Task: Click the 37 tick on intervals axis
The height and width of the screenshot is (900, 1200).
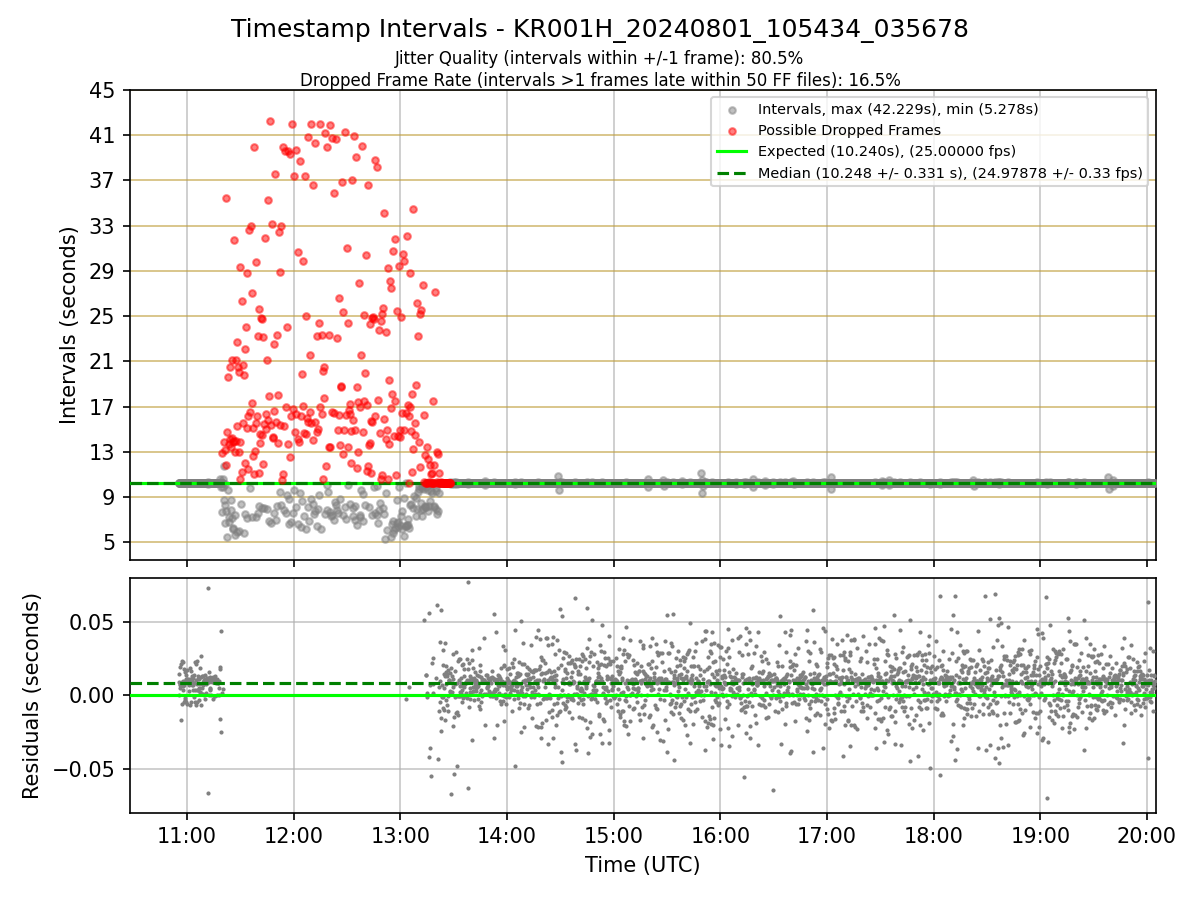Action: tap(104, 181)
